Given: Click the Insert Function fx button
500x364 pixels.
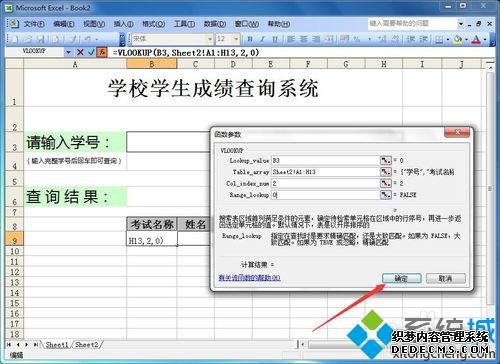Looking at the screenshot, I should (x=102, y=52).
